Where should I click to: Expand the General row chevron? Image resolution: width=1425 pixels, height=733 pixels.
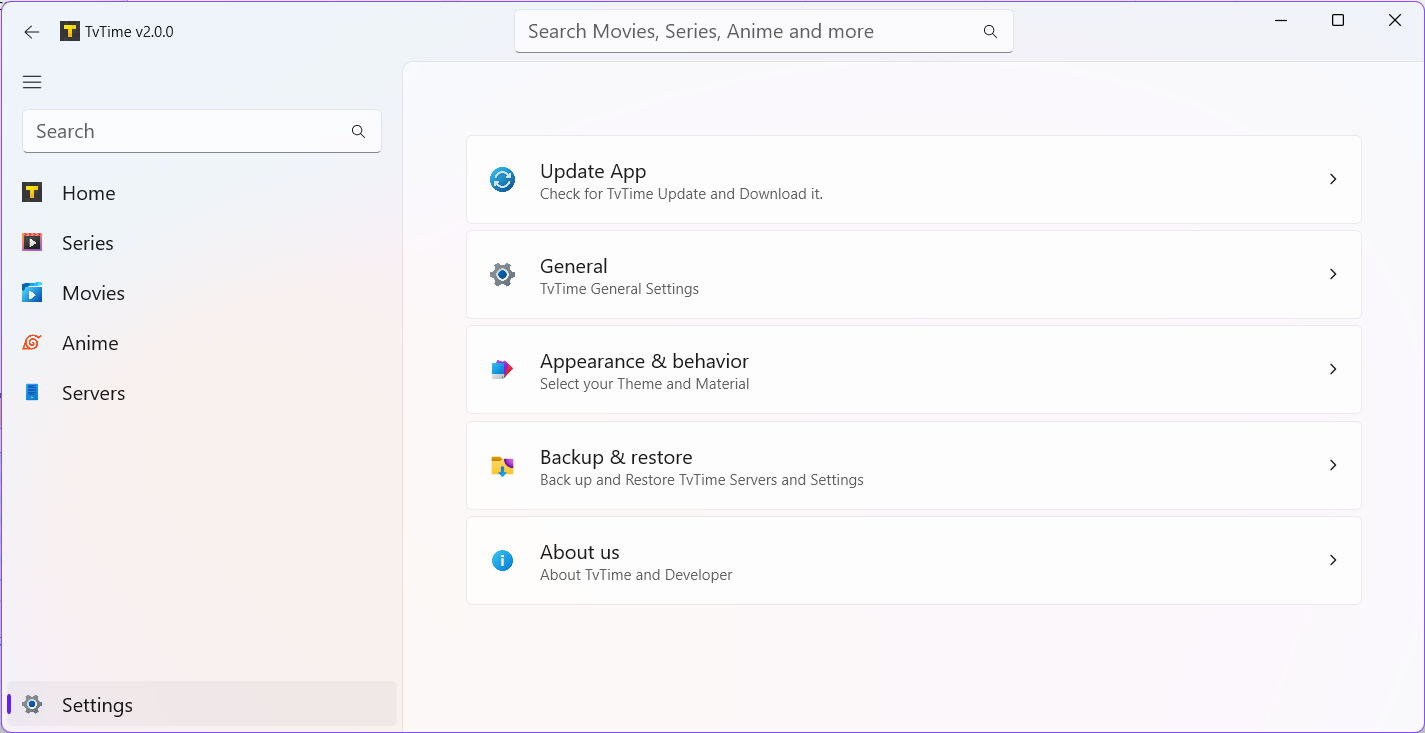[1333, 274]
